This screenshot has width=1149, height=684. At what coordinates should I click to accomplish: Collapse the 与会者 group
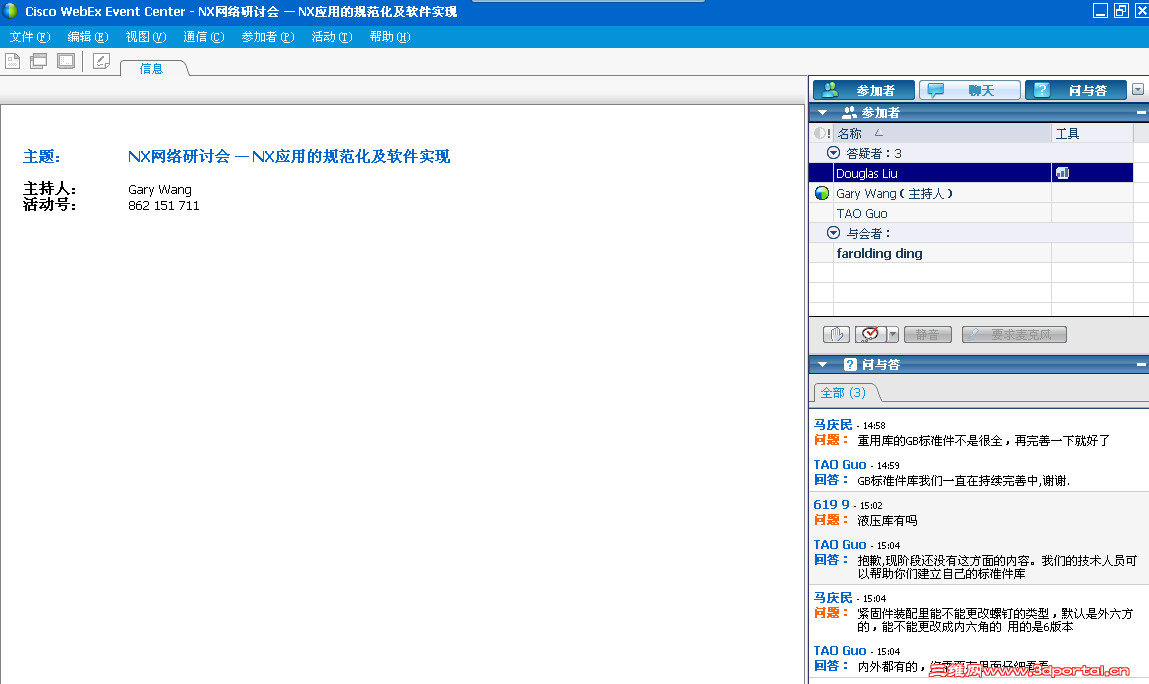click(833, 233)
